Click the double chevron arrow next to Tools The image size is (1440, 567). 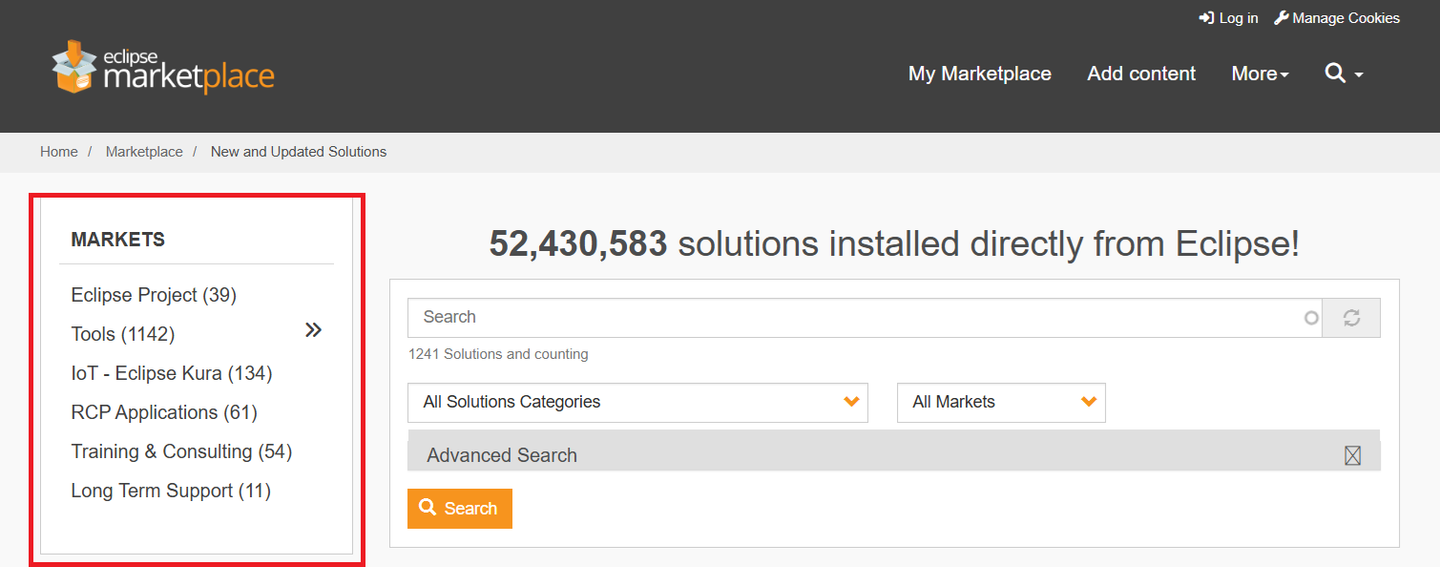click(x=313, y=330)
